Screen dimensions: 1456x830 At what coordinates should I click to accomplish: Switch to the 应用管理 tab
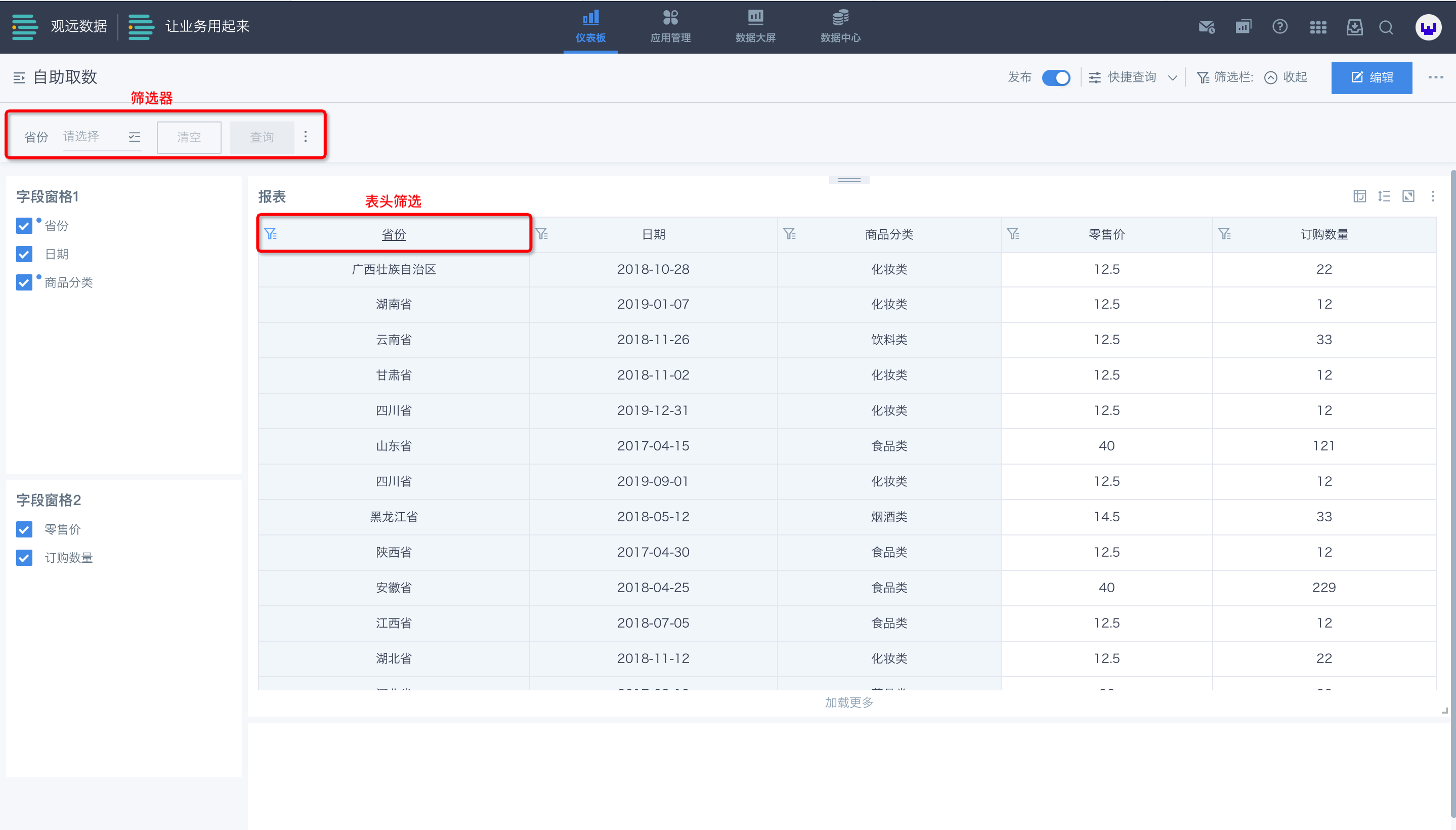pos(670,27)
